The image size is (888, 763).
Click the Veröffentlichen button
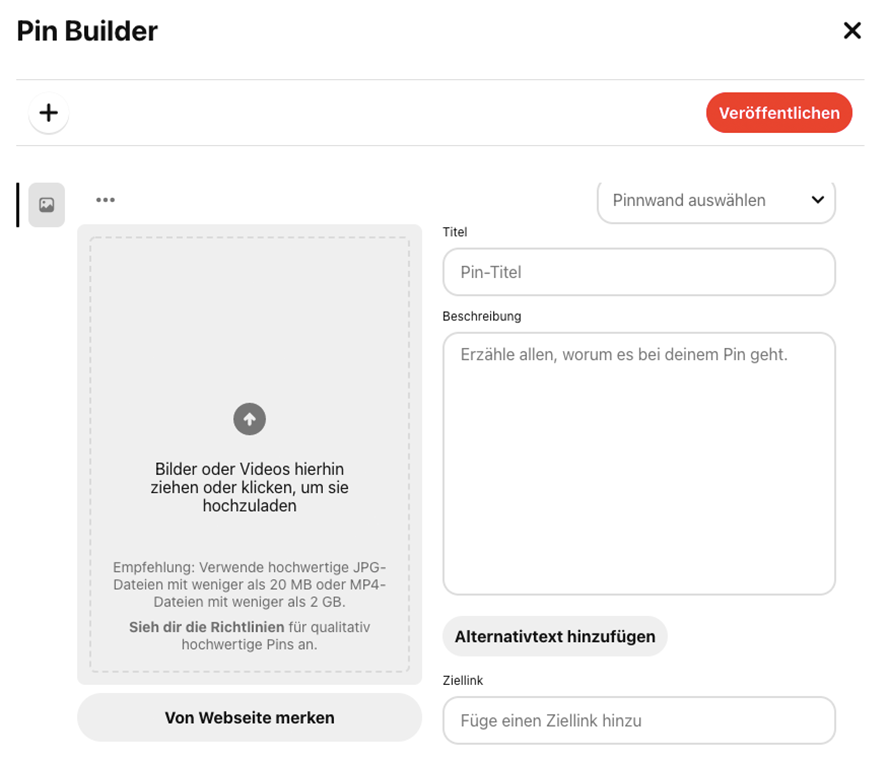point(779,113)
